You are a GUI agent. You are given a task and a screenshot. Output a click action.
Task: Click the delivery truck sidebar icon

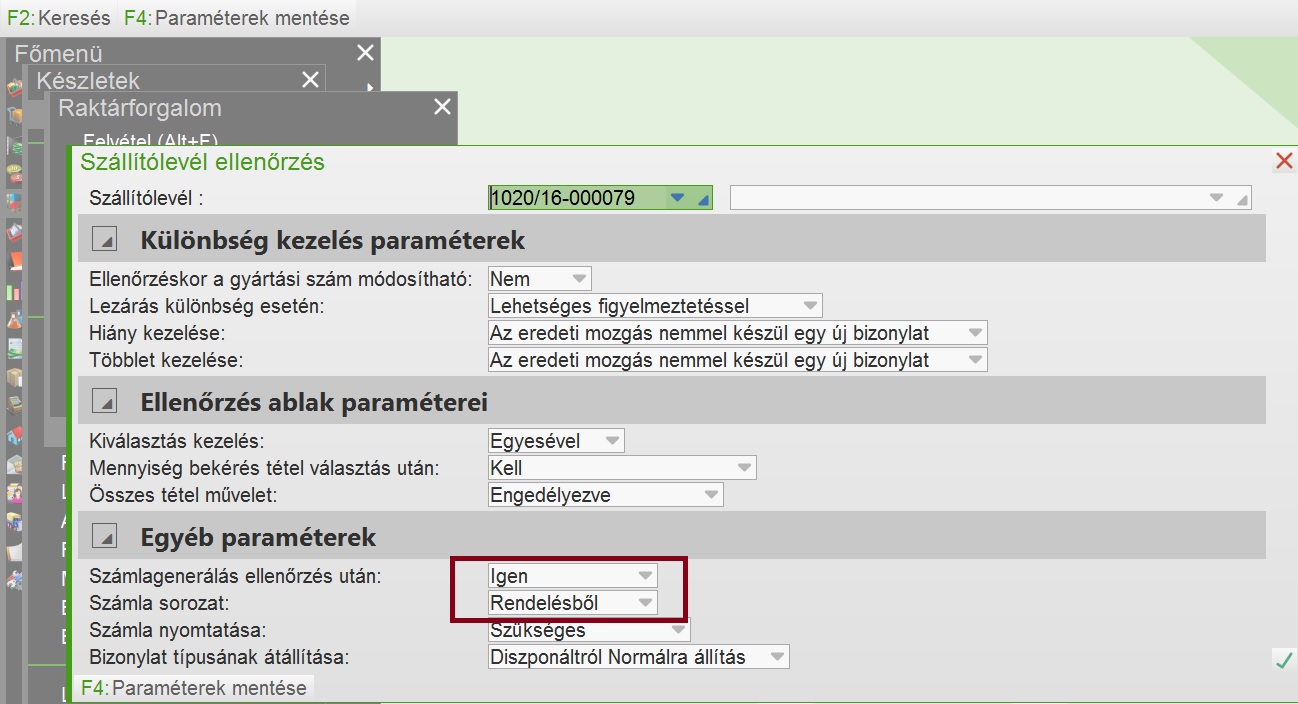14,522
